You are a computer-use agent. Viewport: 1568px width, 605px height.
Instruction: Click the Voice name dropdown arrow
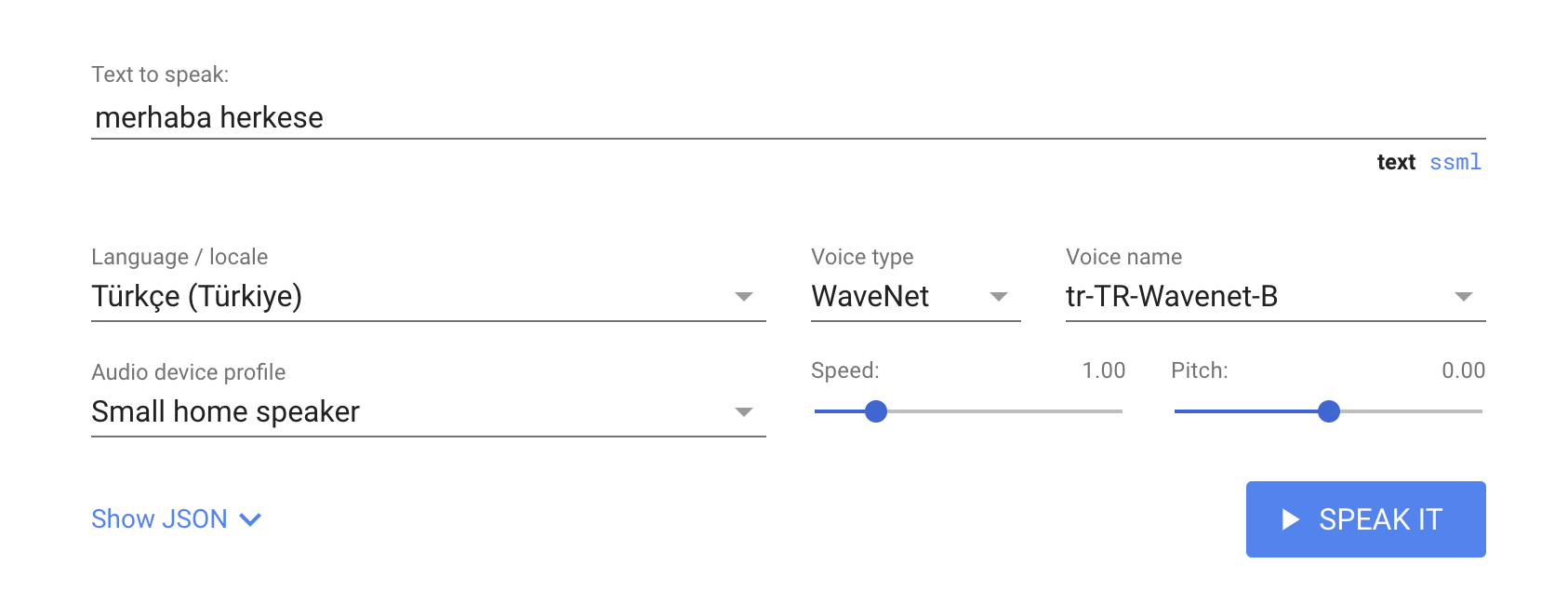1463,297
